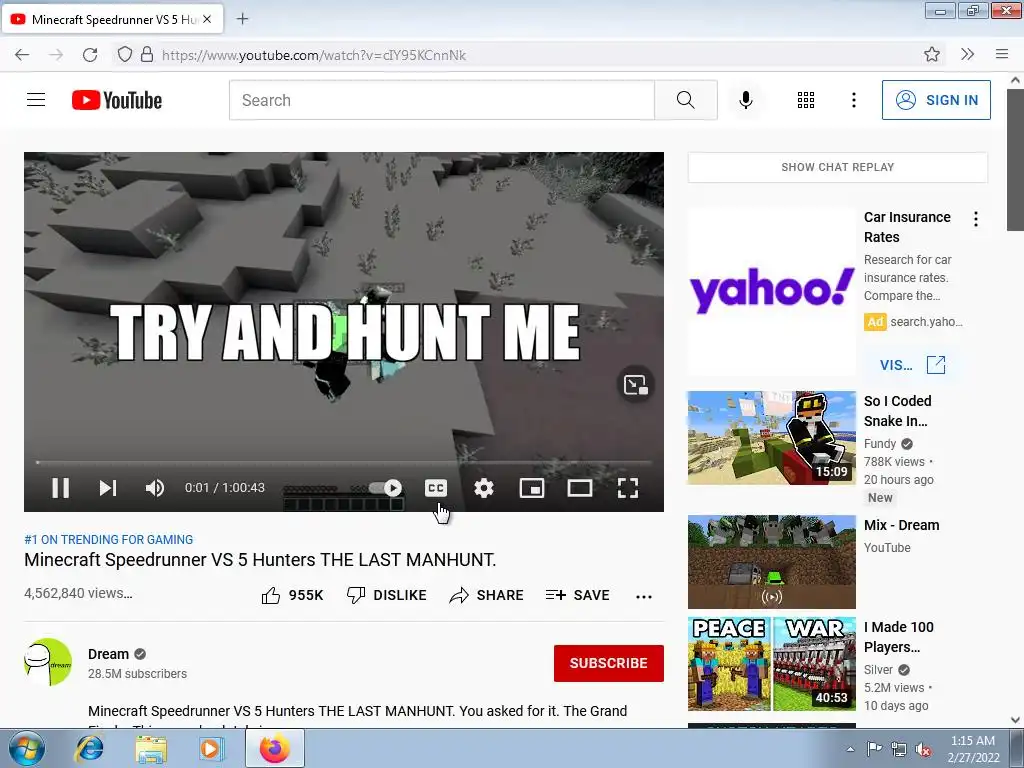This screenshot has width=1024, height=768.
Task: Activate the miniplayer mode
Action: 532,488
